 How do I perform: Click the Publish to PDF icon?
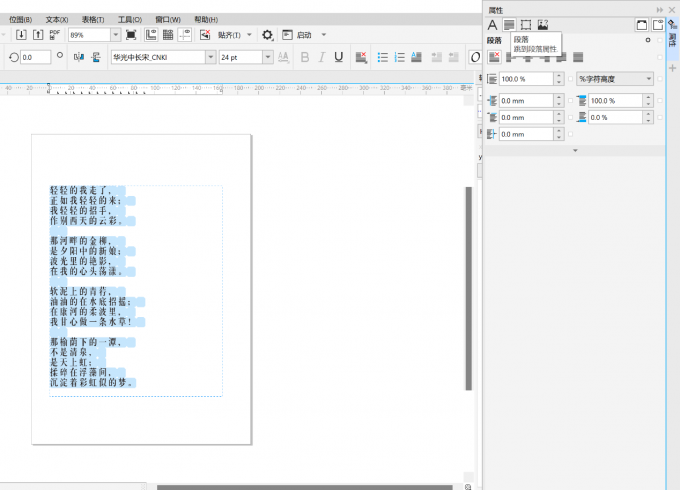pyautogui.click(x=55, y=35)
